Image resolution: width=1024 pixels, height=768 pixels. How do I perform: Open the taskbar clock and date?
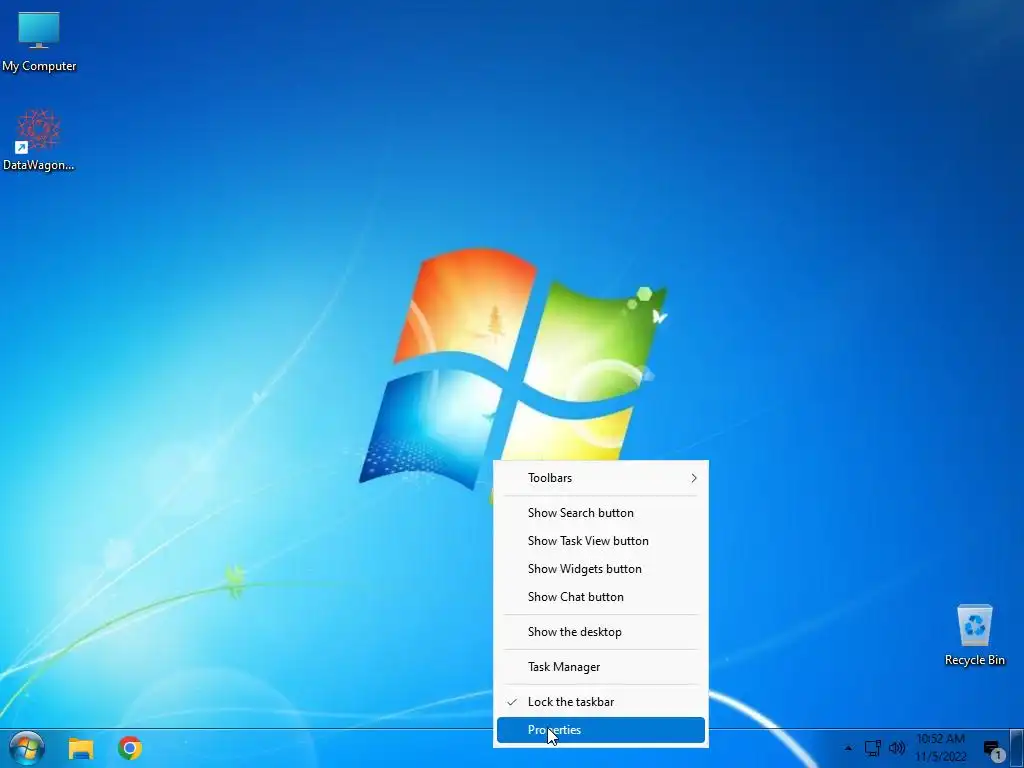click(940, 748)
